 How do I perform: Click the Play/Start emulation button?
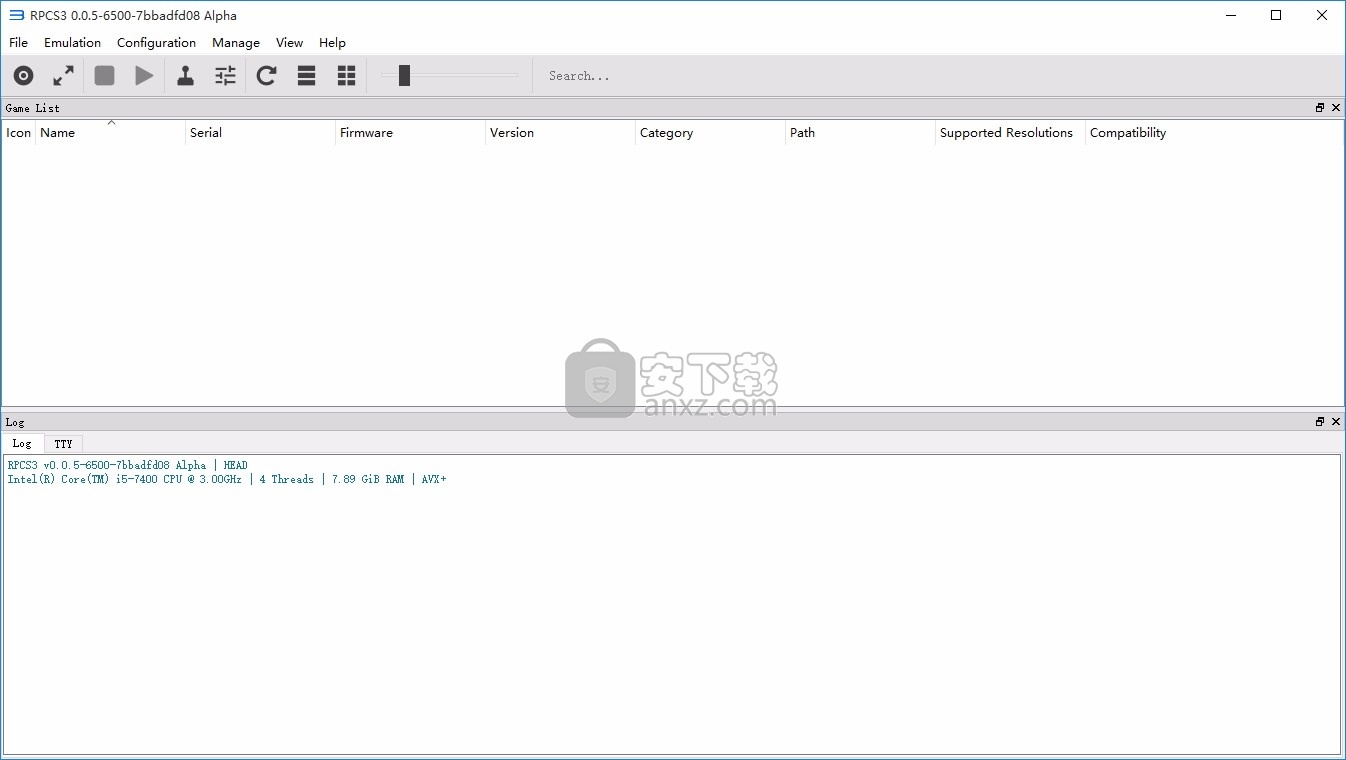point(144,75)
